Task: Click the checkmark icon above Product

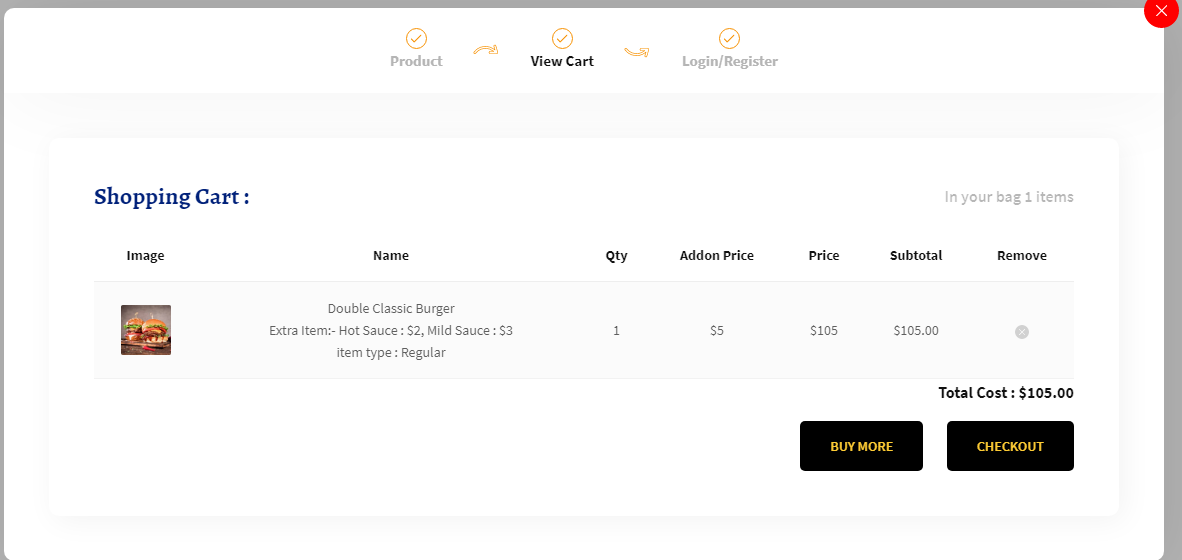Action: click(x=416, y=38)
